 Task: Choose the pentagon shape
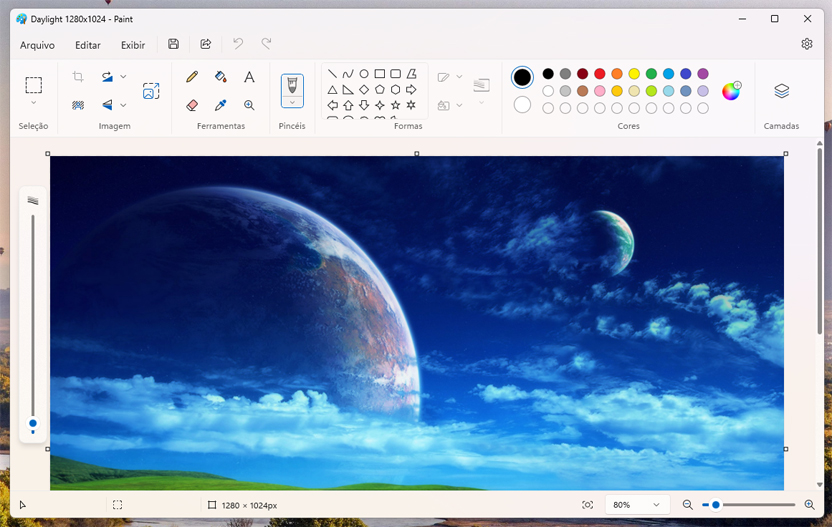(379, 90)
